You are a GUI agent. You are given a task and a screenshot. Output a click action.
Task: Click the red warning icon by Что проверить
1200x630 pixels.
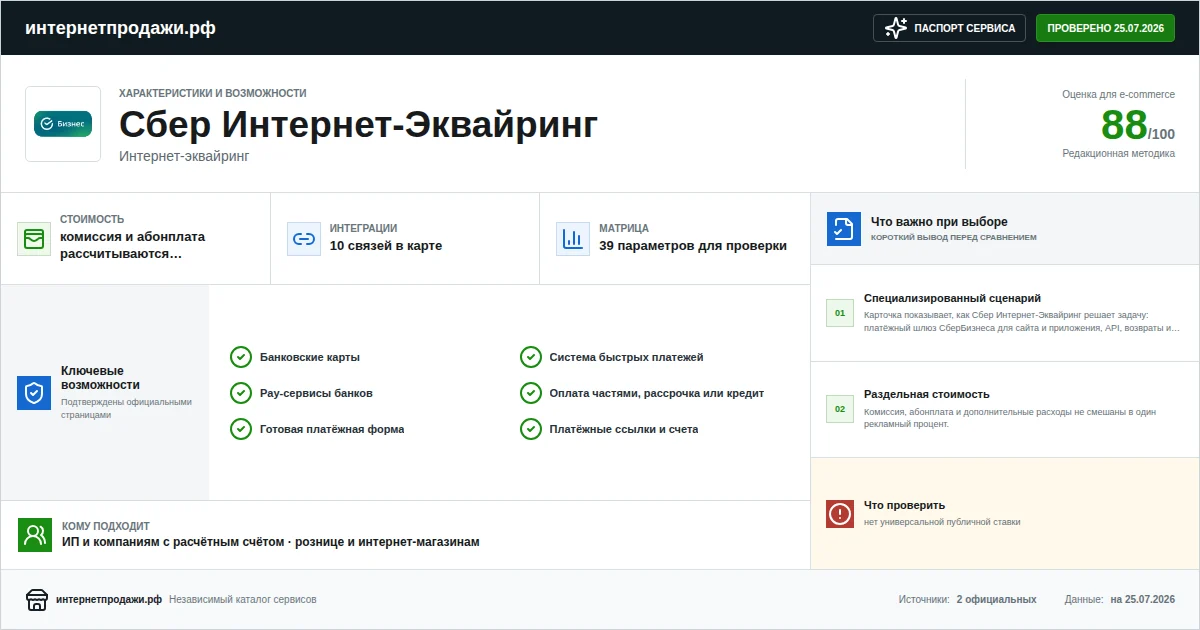(x=840, y=514)
